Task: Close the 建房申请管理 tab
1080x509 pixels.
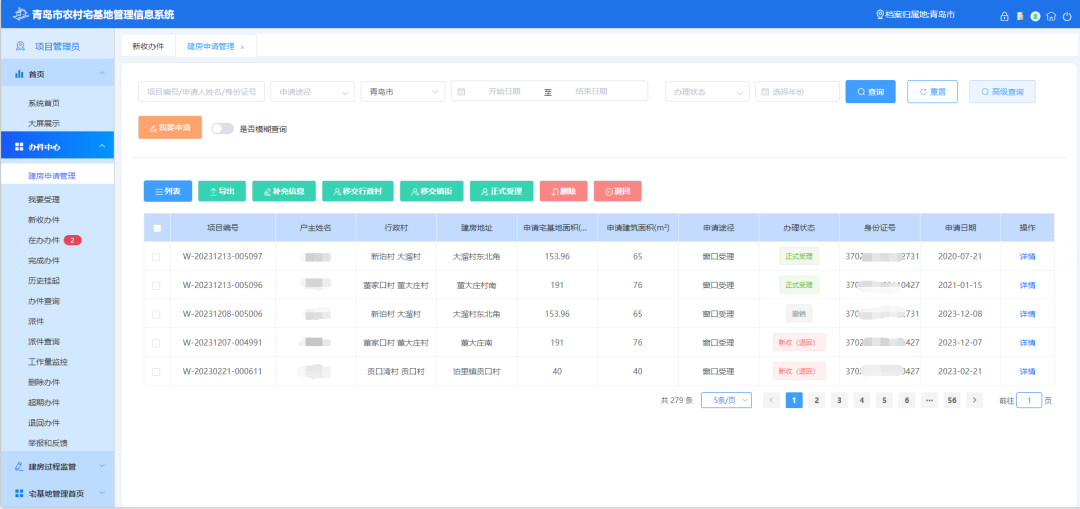Action: coord(242,47)
